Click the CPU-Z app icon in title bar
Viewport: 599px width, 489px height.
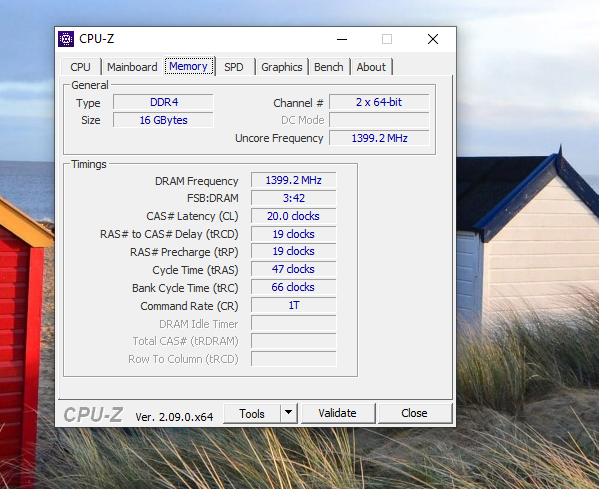click(x=66, y=39)
